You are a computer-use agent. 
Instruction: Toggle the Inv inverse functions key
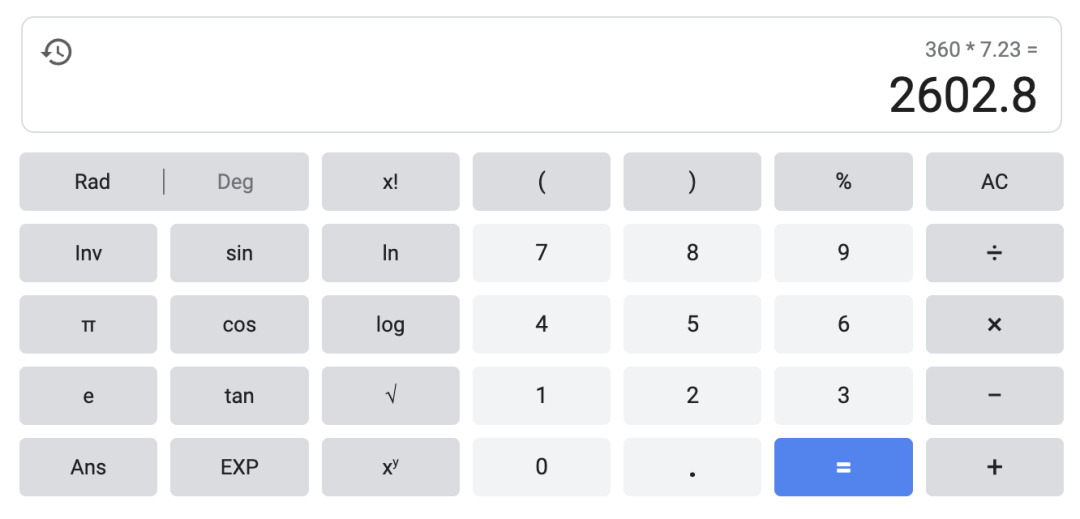click(88, 253)
